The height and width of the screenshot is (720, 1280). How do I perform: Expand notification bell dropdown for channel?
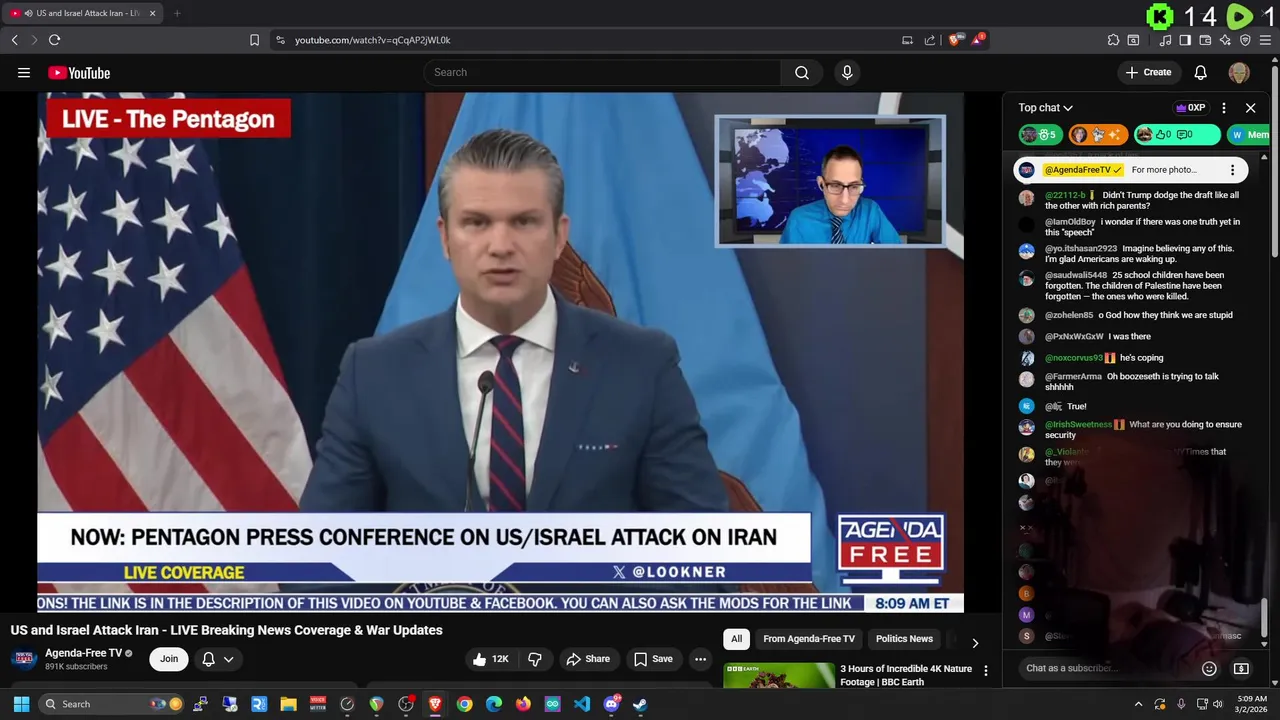[x=229, y=659]
